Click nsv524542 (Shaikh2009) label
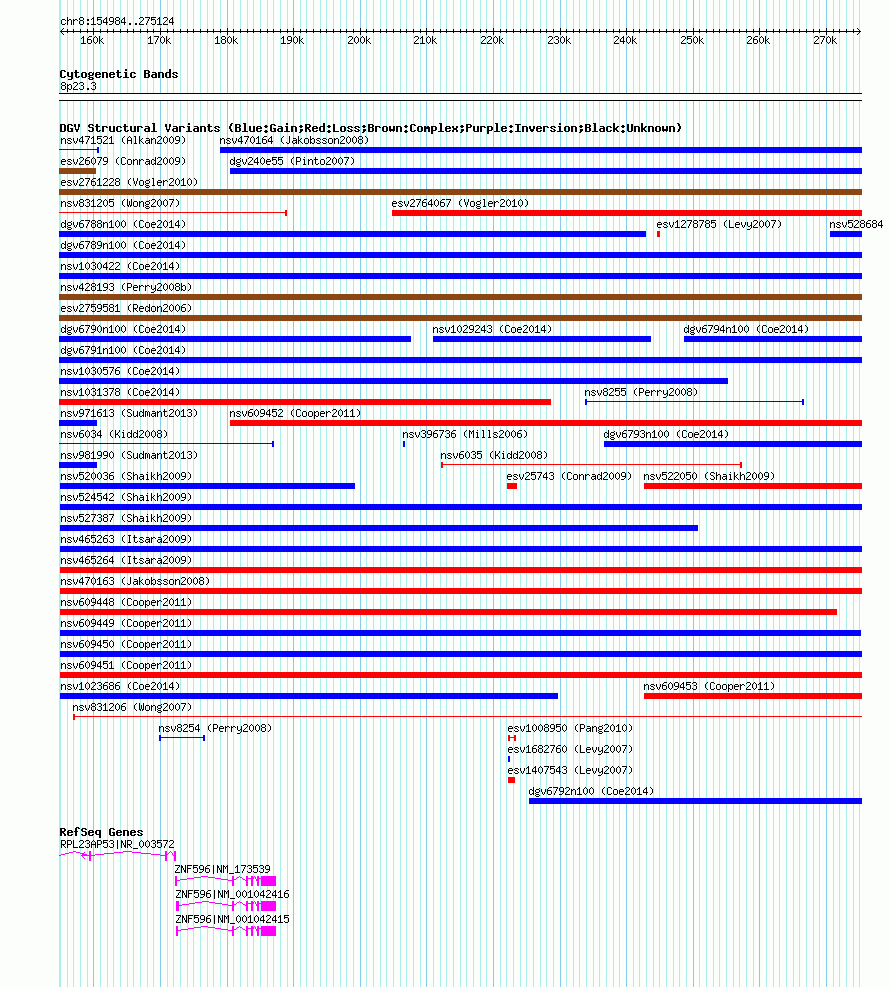Image resolution: width=890 pixels, height=987 pixels. [x=126, y=497]
